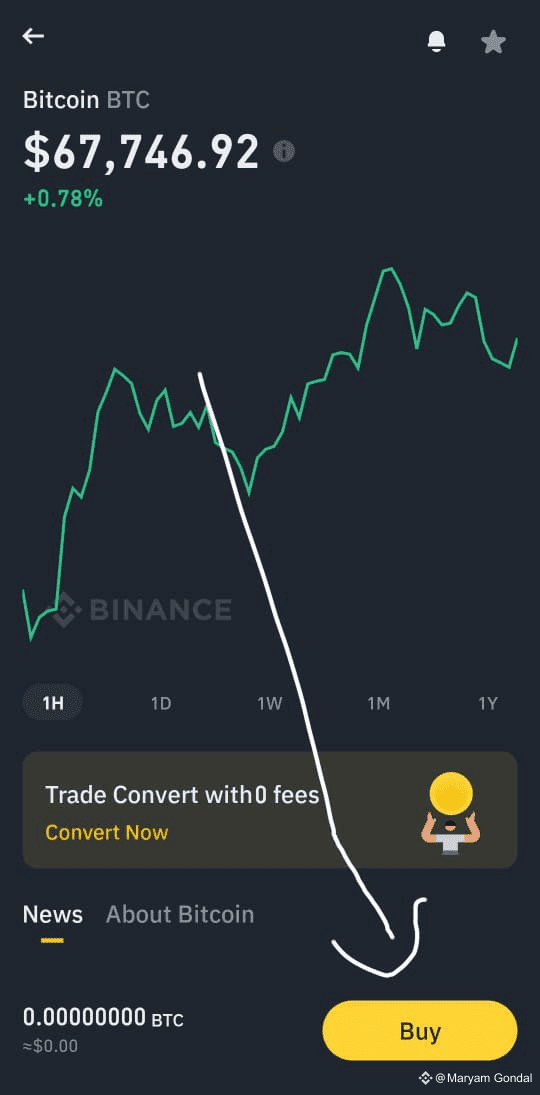Tap the yellow Buy button
Screen dimensions: 540x1095
[x=420, y=1031]
